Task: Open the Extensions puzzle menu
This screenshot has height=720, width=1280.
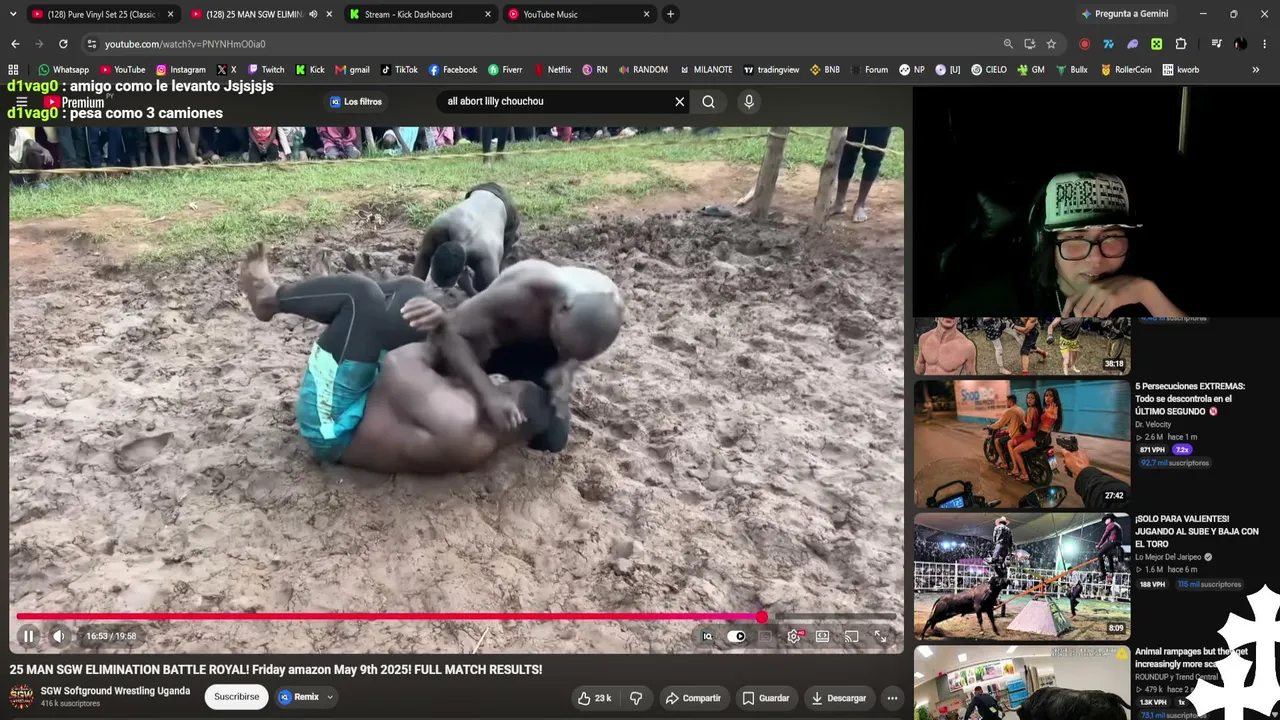Action: (x=1181, y=44)
